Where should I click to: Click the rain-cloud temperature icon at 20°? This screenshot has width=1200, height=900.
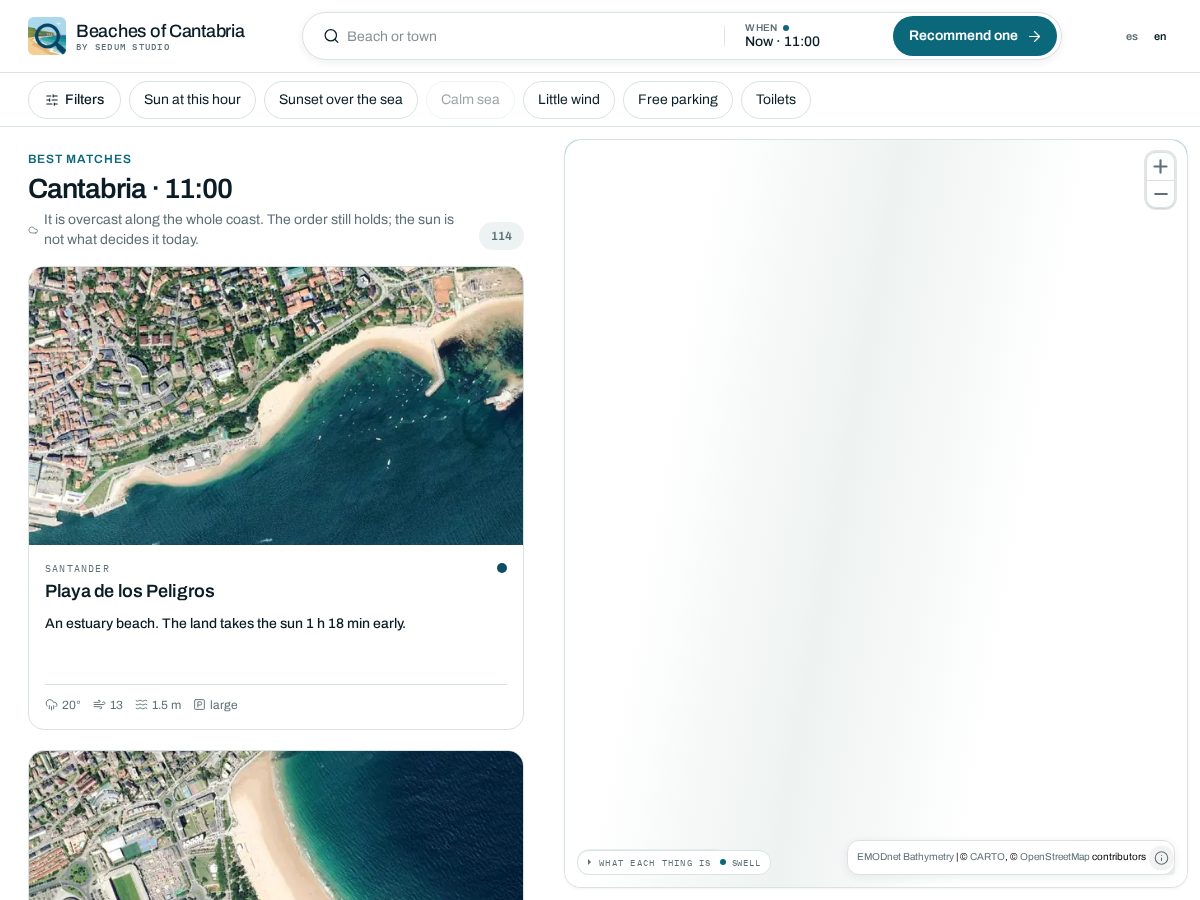[52, 705]
